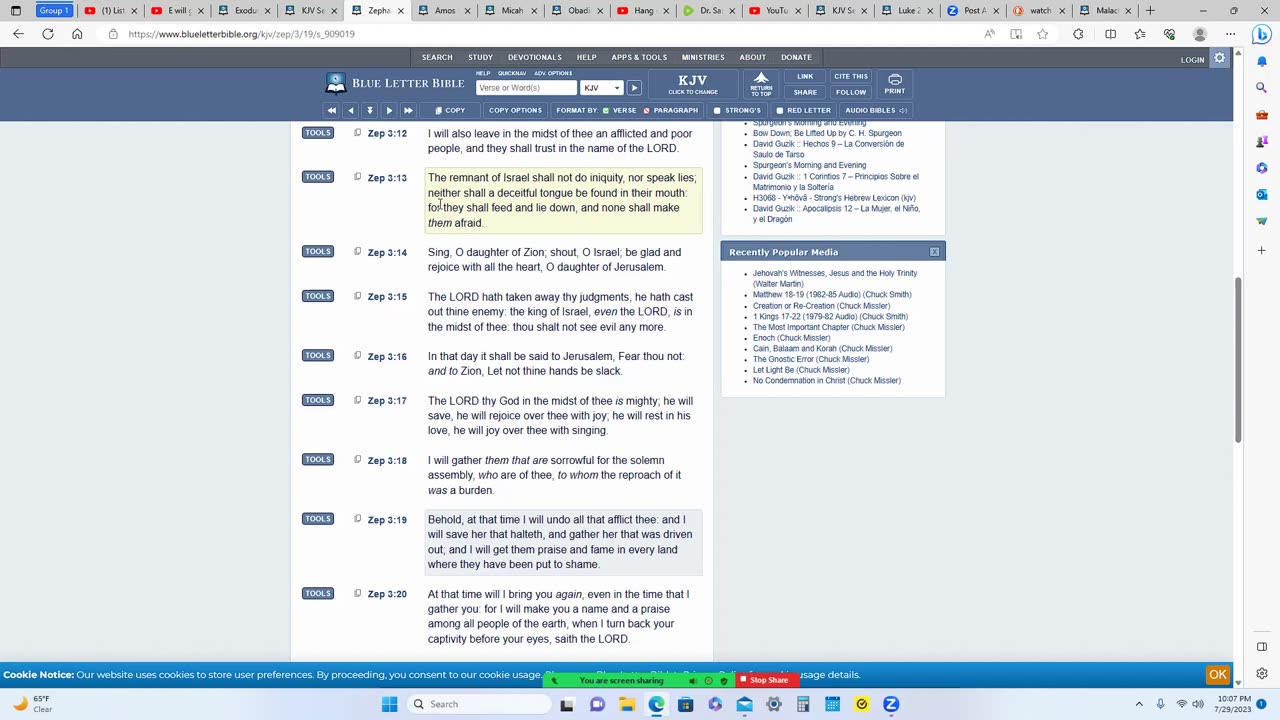Image resolution: width=1280 pixels, height=720 pixels.
Task: Open the Search menu
Action: (x=437, y=57)
